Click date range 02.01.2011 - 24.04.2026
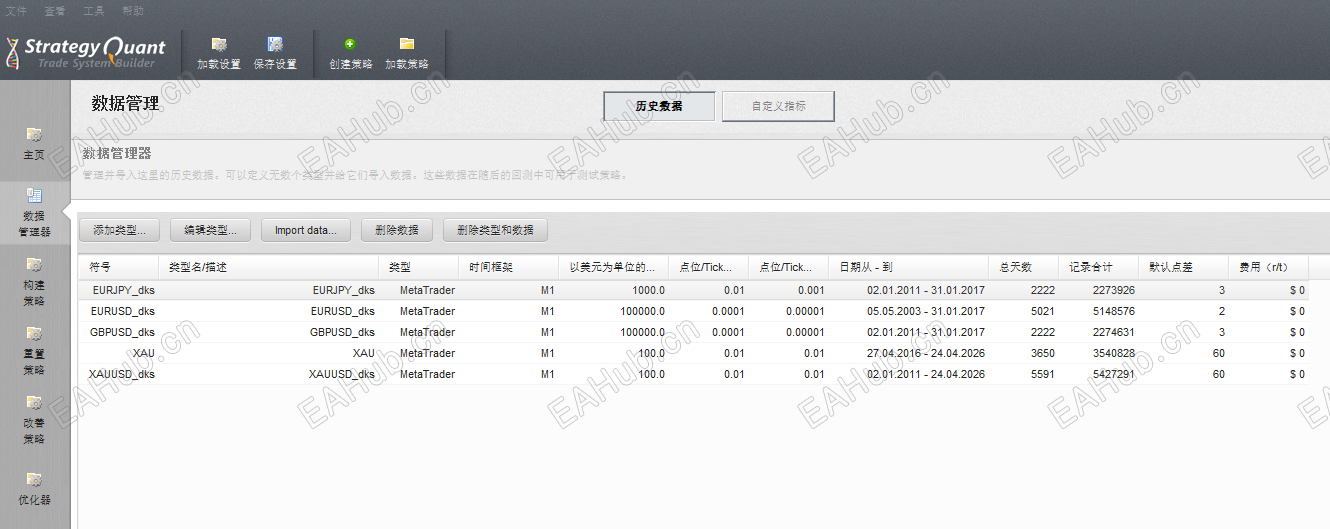This screenshot has width=1330, height=529. (x=926, y=374)
